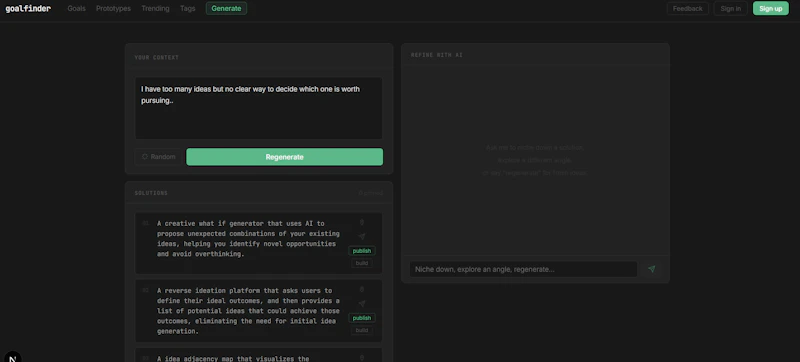Click the Feedback button
This screenshot has height=362, width=800.
point(687,8)
